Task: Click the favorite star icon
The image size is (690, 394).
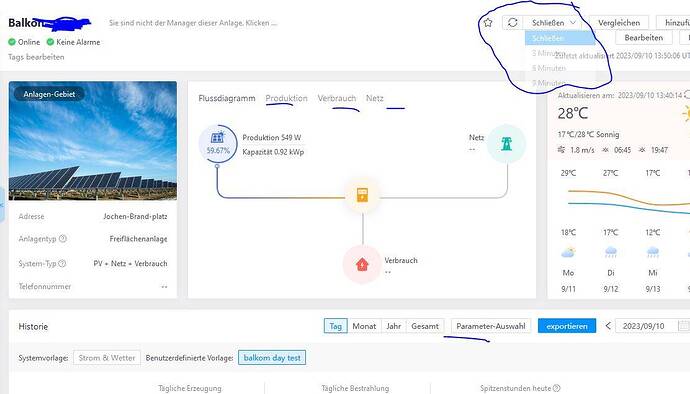Action: tap(488, 22)
